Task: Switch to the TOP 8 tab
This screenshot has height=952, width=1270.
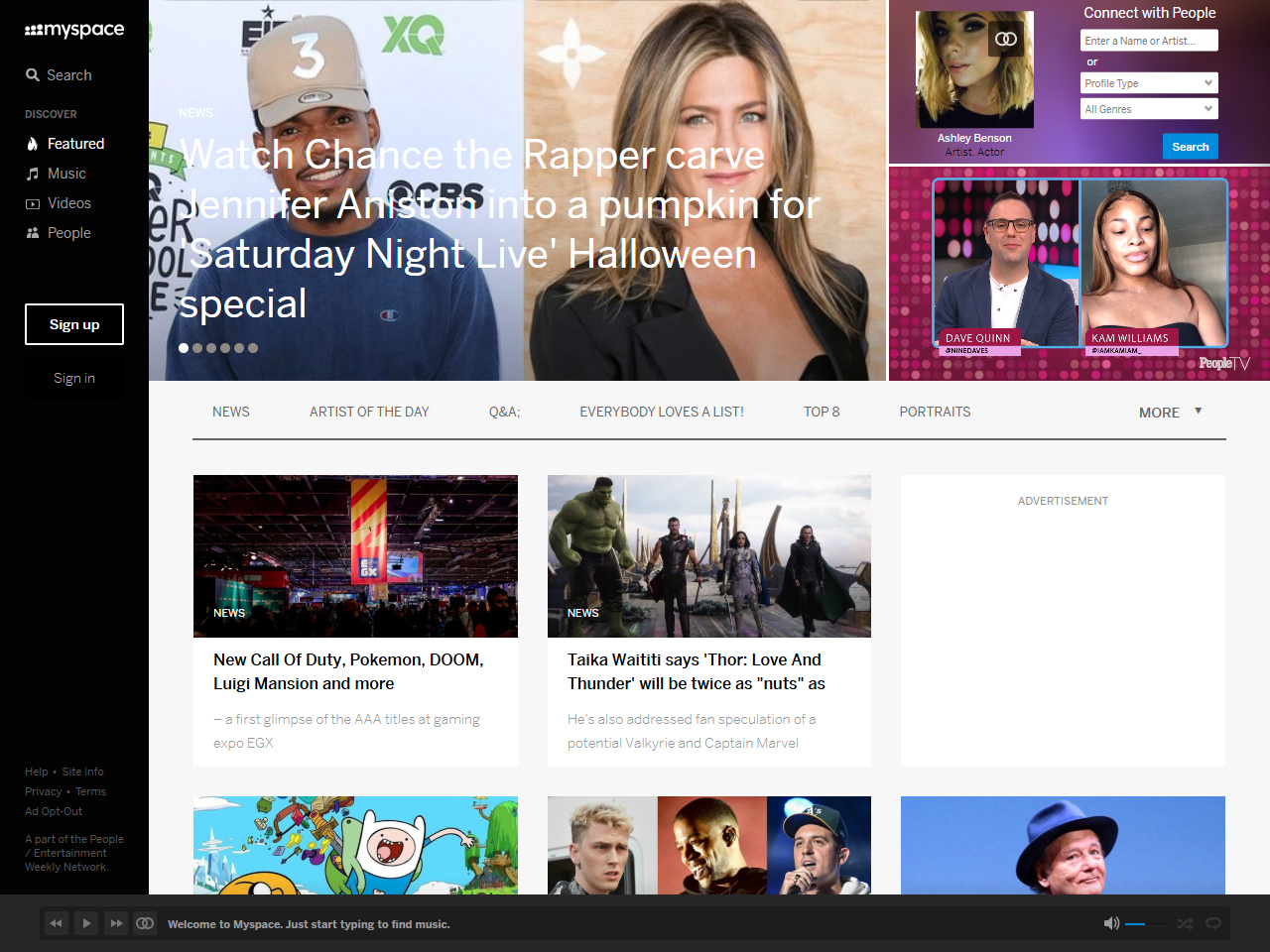Action: click(x=822, y=412)
